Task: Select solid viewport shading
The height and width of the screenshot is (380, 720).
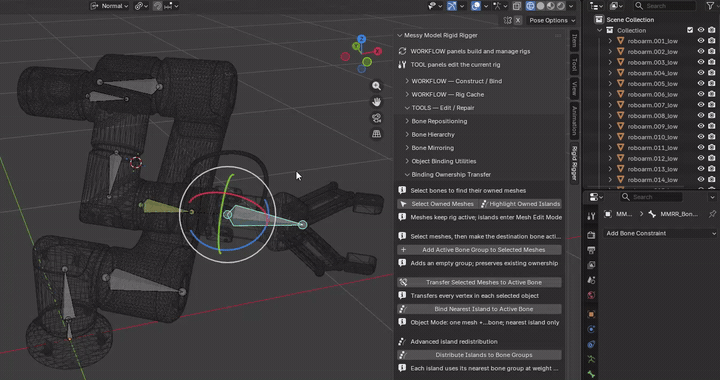Action: [x=540, y=6]
